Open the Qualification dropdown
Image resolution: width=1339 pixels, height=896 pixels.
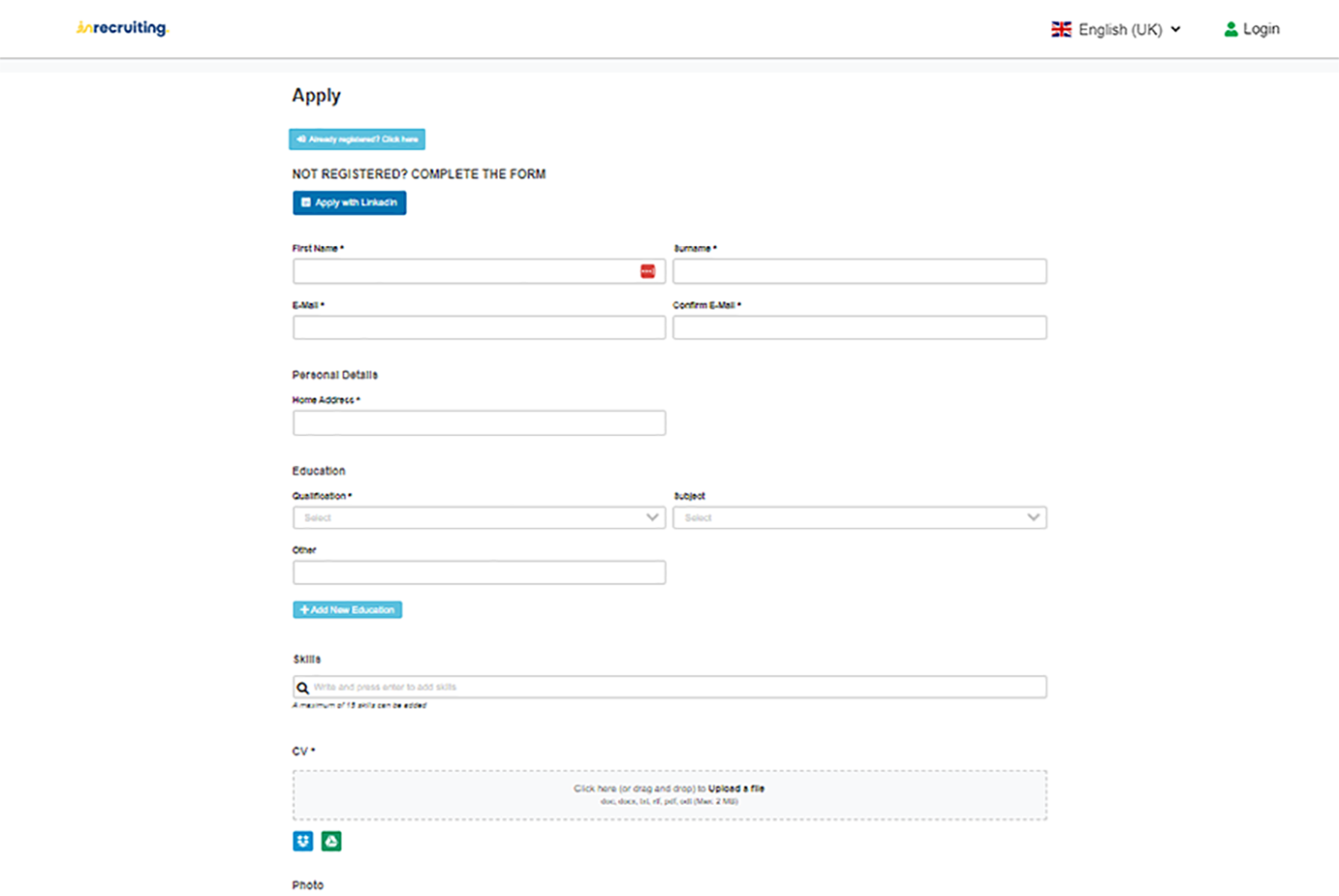(x=479, y=517)
